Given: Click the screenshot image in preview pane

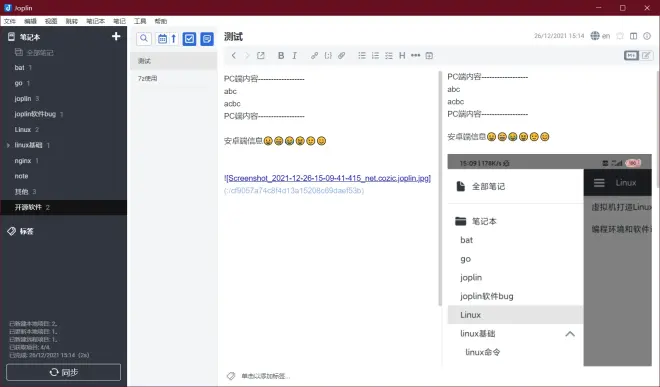Looking at the screenshot, I should [x=549, y=260].
